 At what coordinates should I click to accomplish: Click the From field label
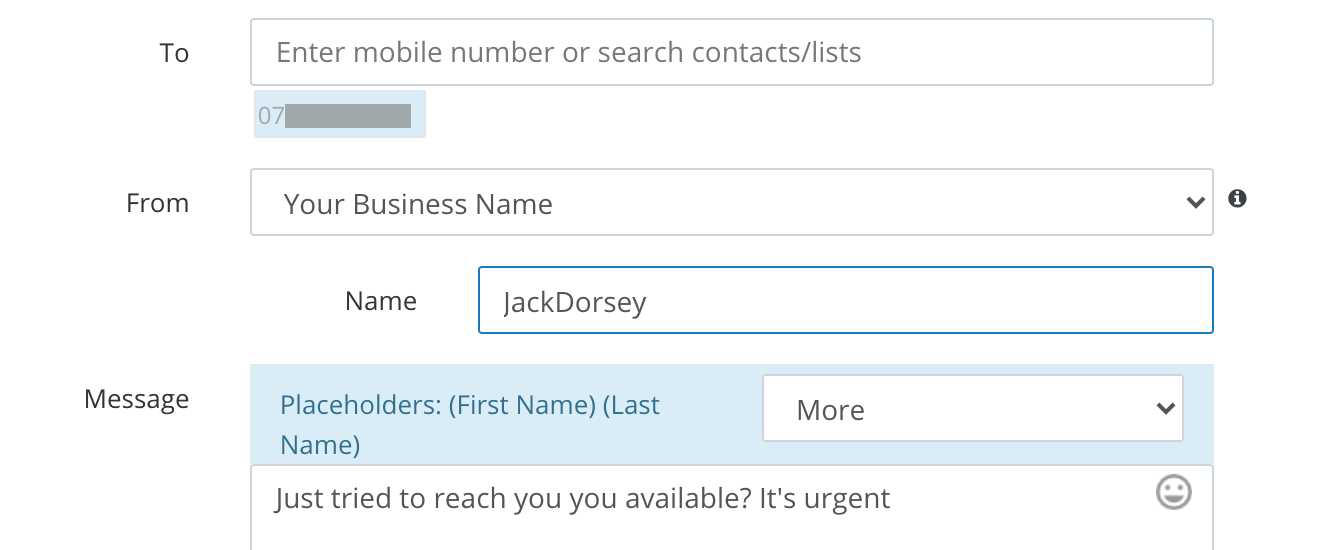pos(157,203)
